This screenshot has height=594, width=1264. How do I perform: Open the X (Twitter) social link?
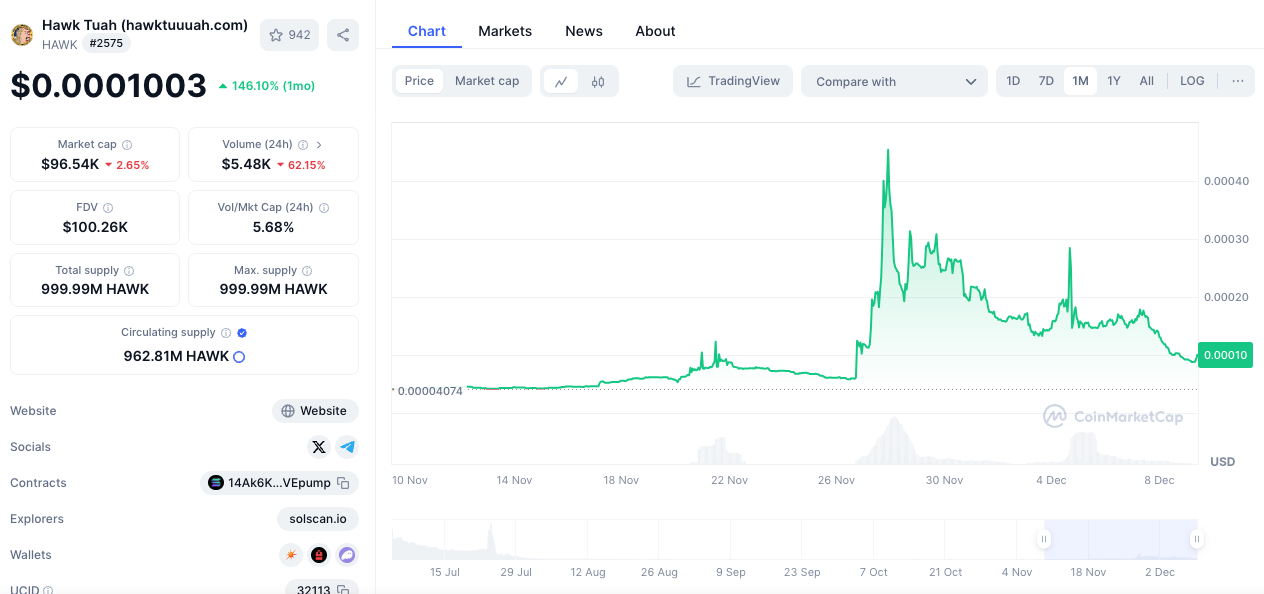[x=319, y=447]
